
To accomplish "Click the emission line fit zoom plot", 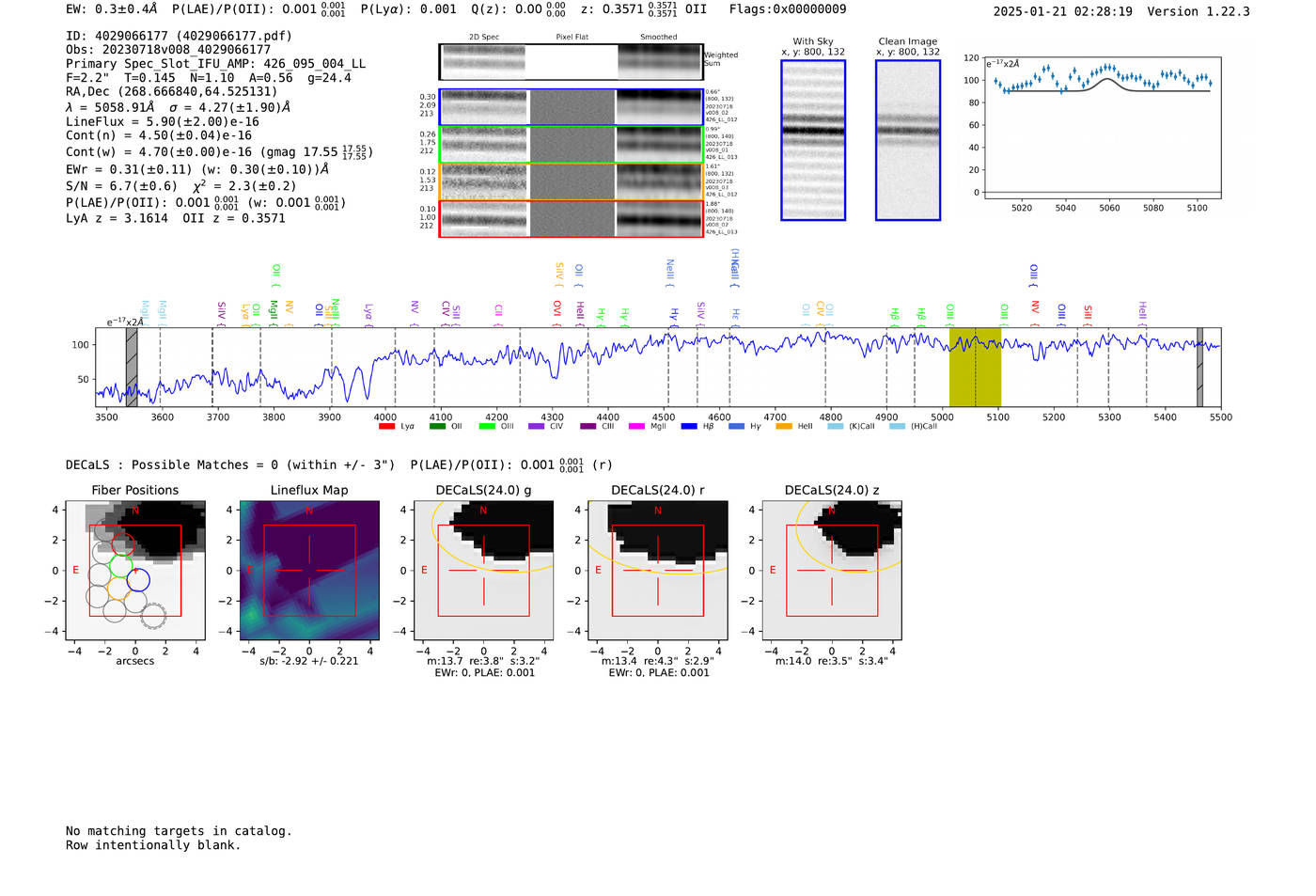I will point(1103,128).
